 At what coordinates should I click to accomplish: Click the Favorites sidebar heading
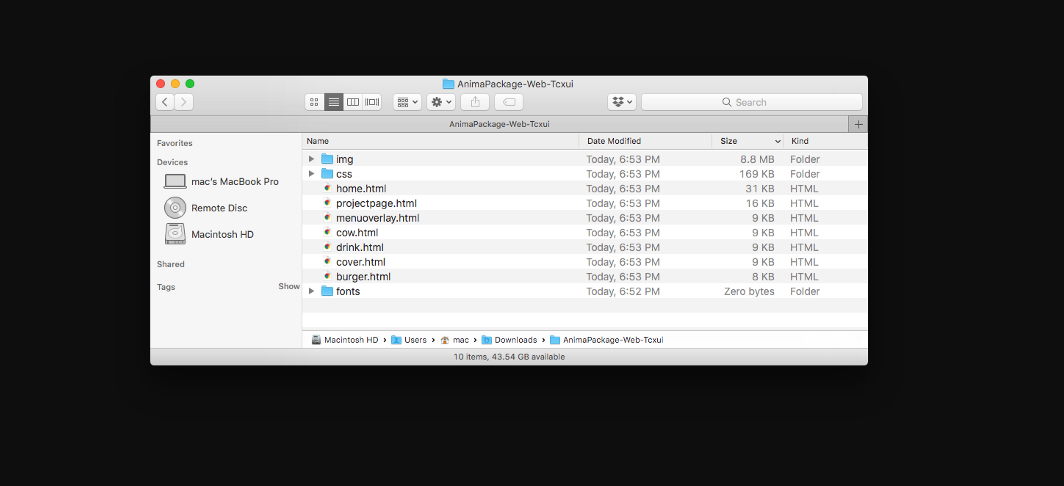174,143
